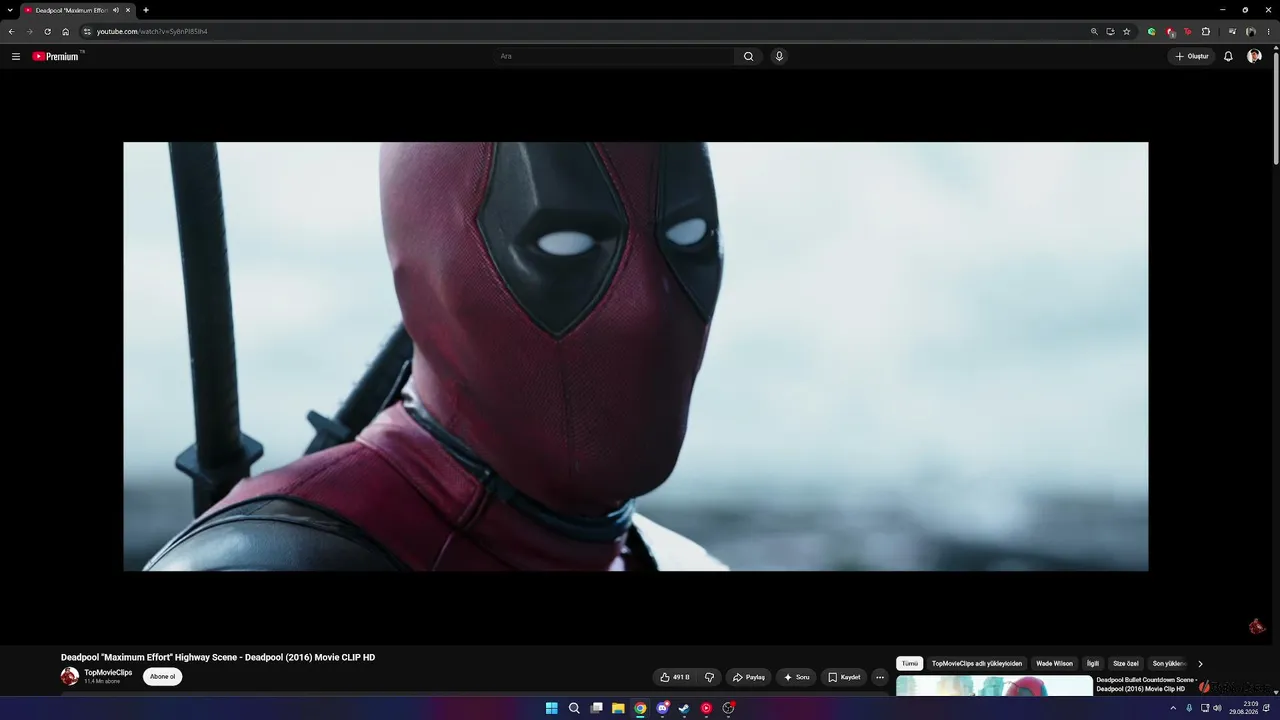Open the TopMovieClips channel avatar
The width and height of the screenshot is (1280, 720).
coord(70,677)
